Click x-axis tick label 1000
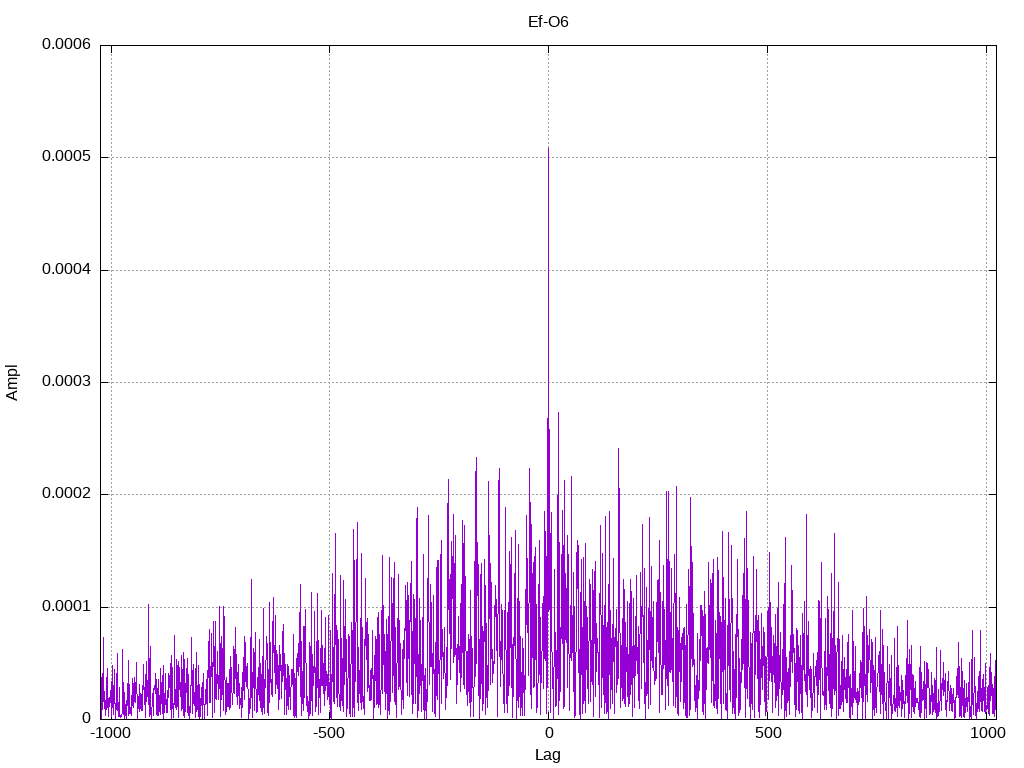The width and height of the screenshot is (1024, 768). (x=987, y=733)
